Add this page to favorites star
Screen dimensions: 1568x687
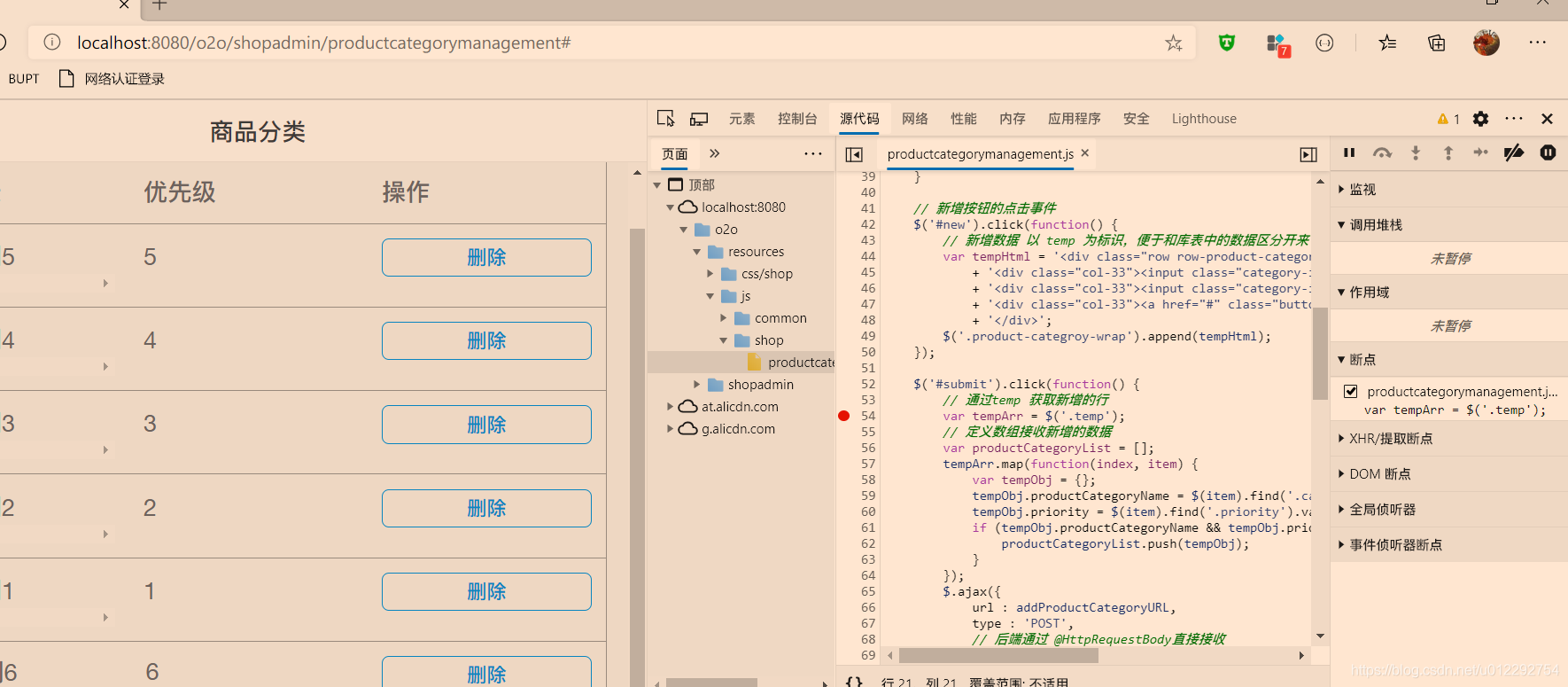click(x=1174, y=43)
